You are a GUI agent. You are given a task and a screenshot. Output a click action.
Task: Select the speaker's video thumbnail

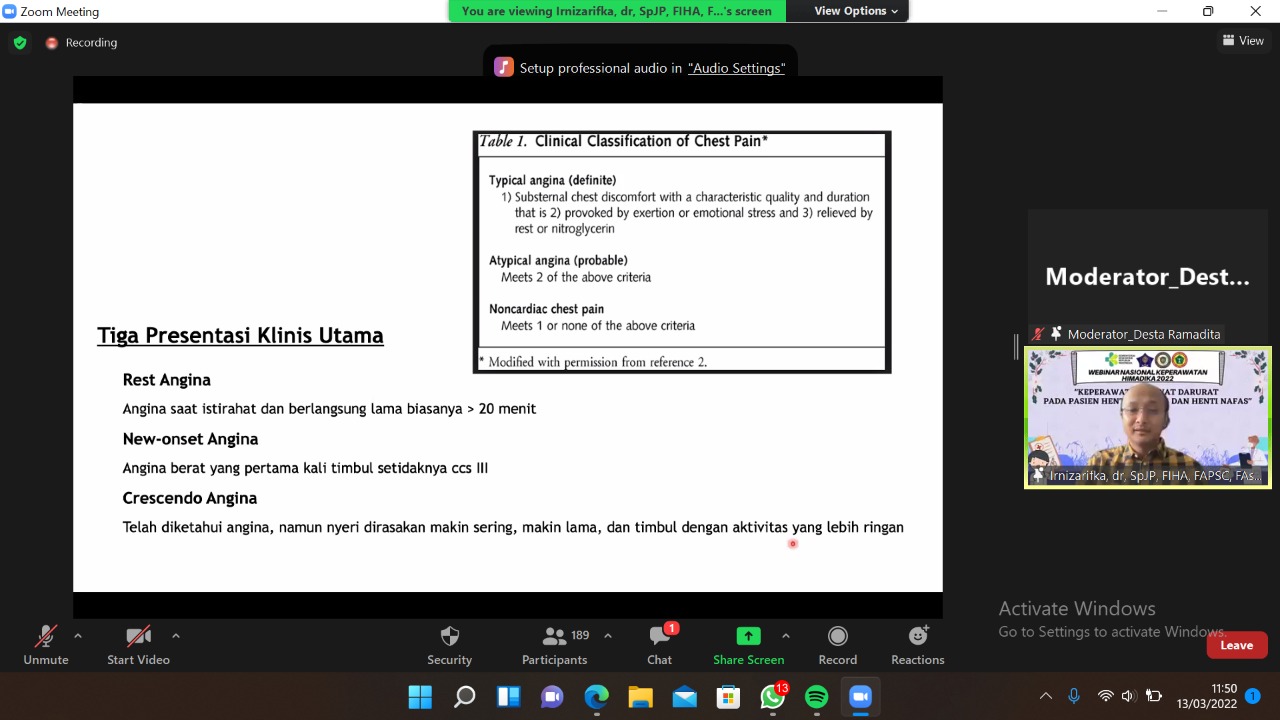[1147, 418]
